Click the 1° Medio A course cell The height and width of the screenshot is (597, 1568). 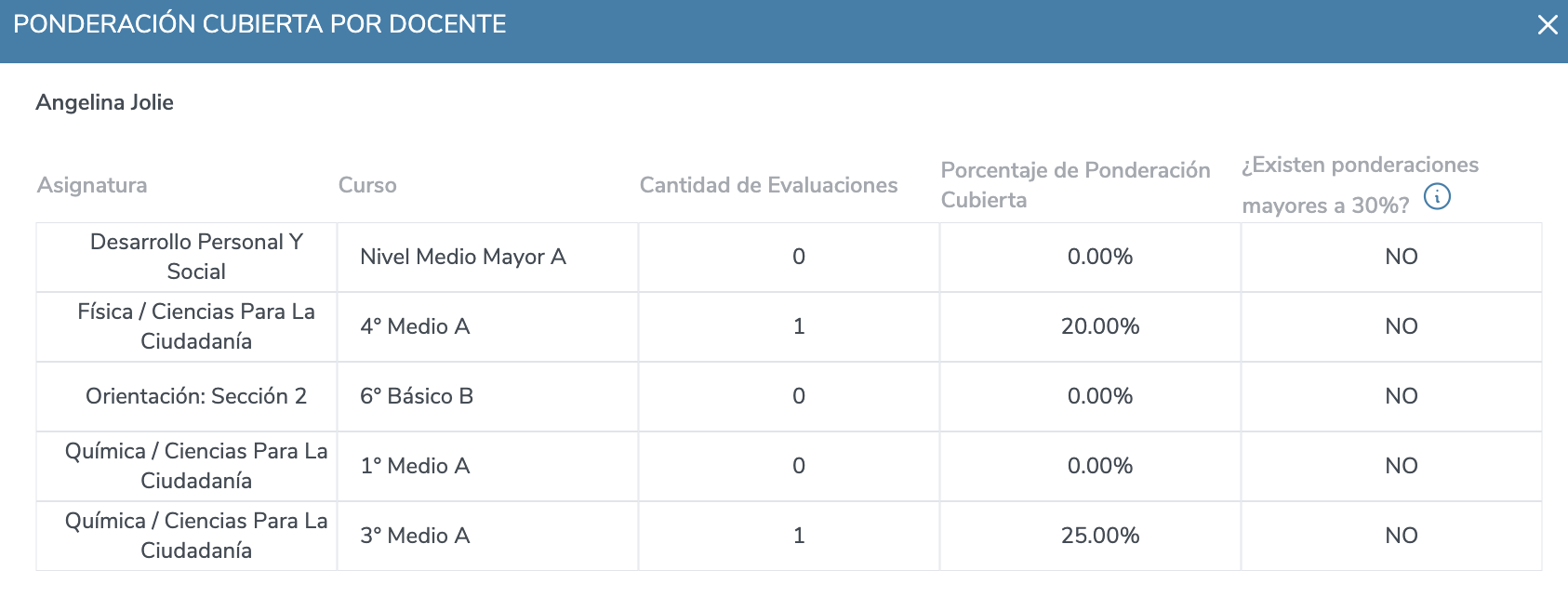point(487,466)
